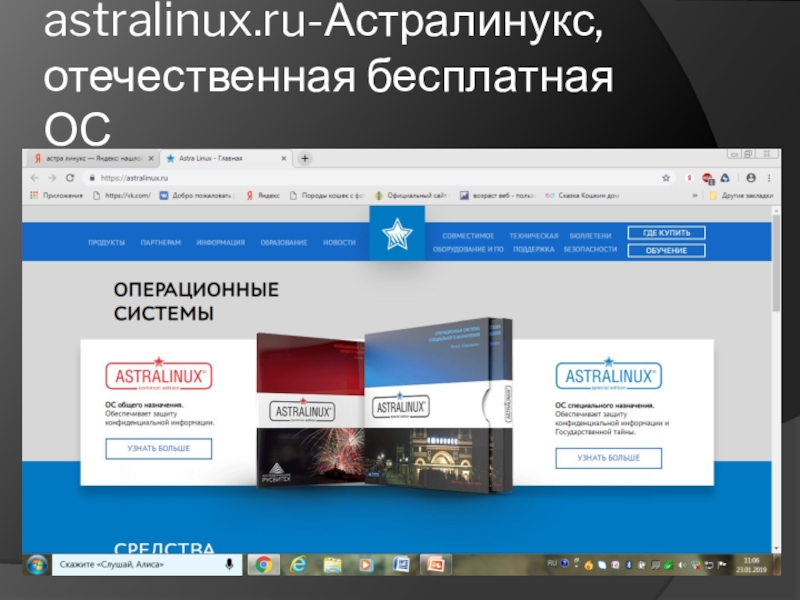Click the Google Drive extension icon
The height and width of the screenshot is (600, 800).
coord(725,178)
